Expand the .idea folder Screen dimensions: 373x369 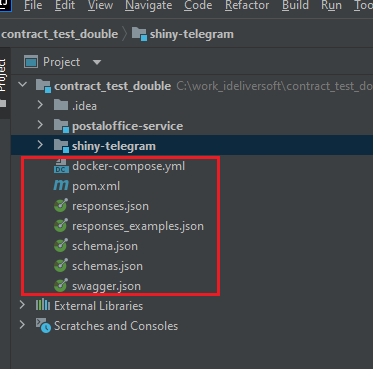coord(40,105)
